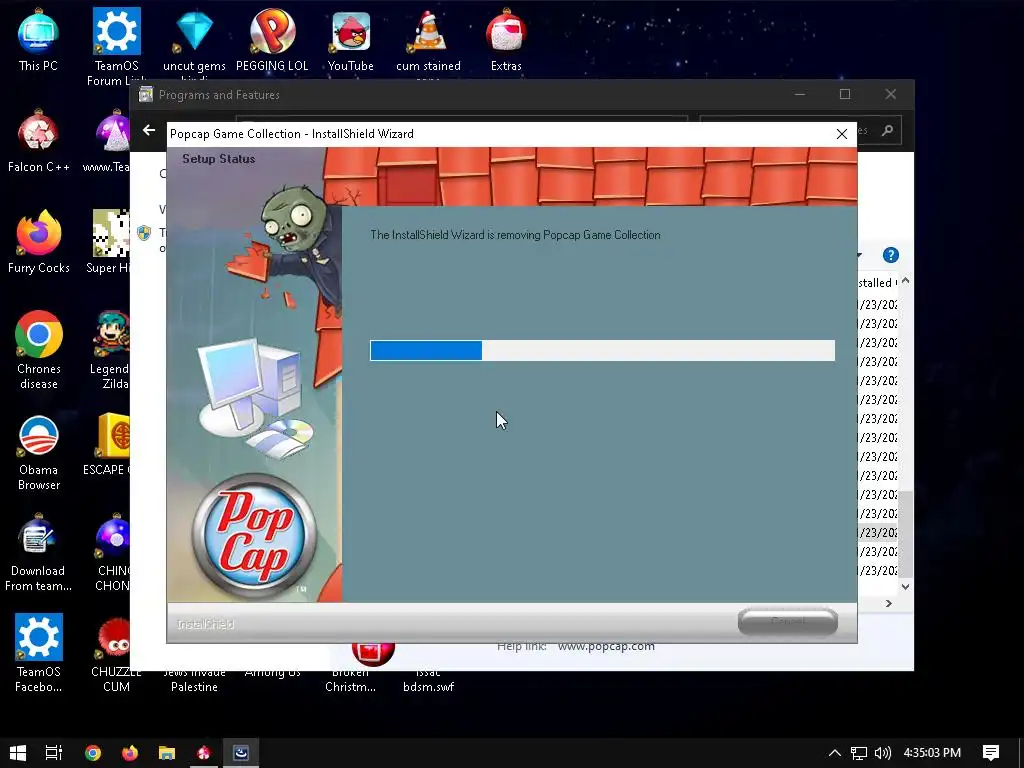Close the Popcap InstallShield Wizard

click(x=842, y=134)
